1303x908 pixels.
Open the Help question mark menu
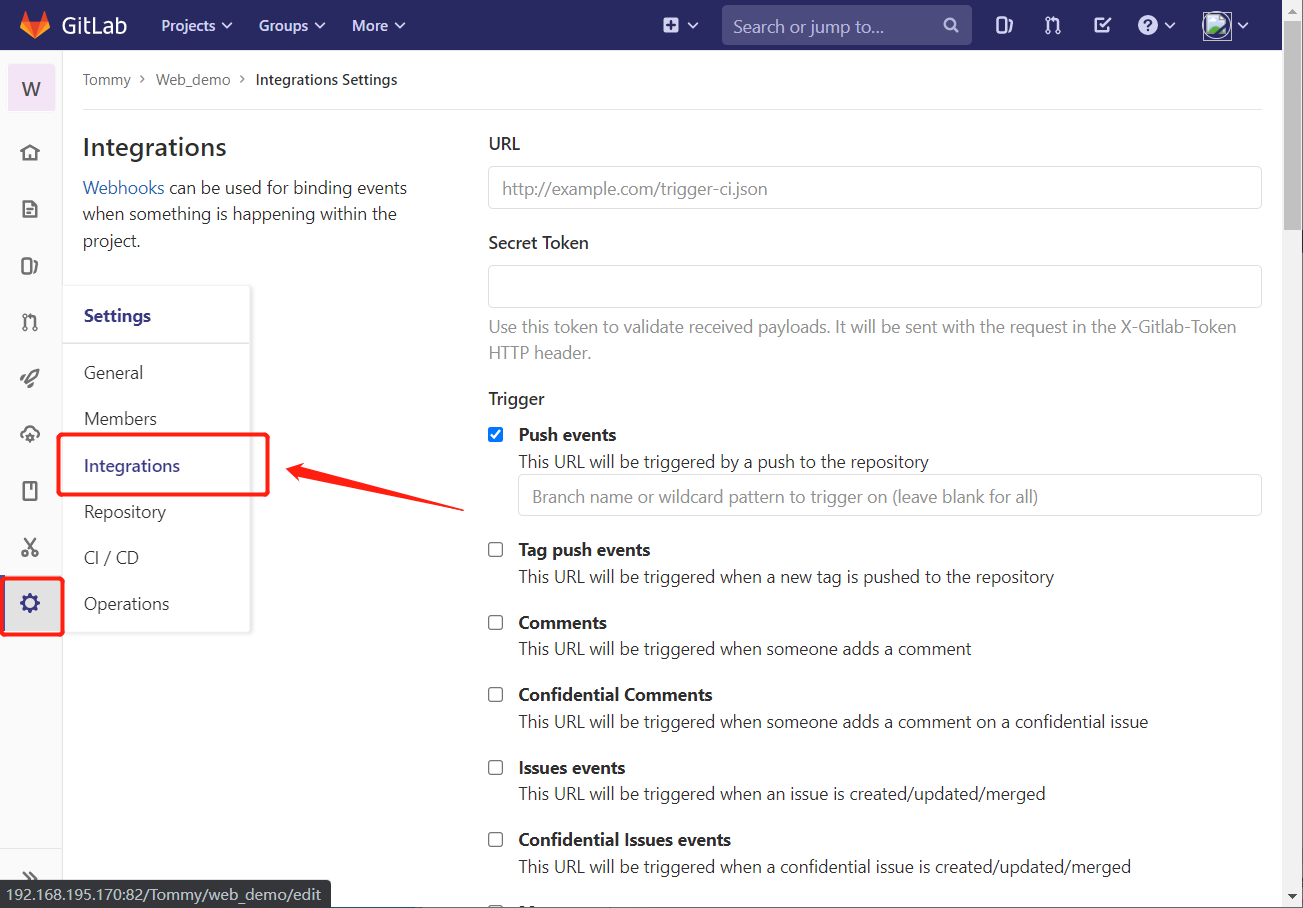tap(1156, 26)
